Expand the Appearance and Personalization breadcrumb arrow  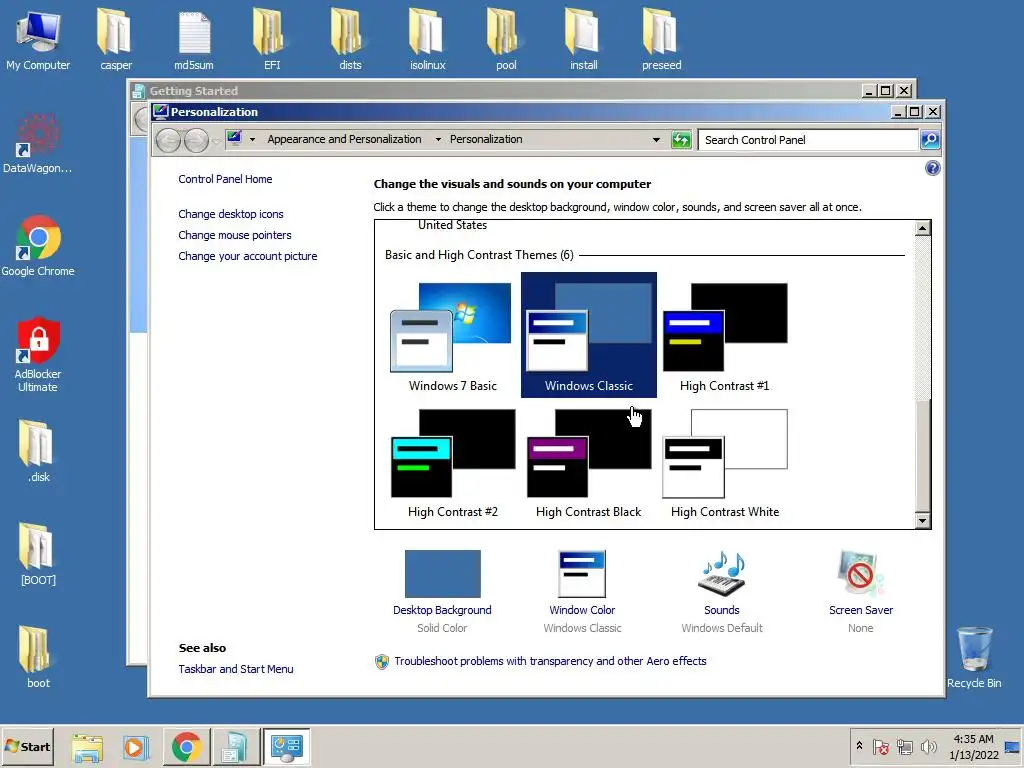[438, 139]
